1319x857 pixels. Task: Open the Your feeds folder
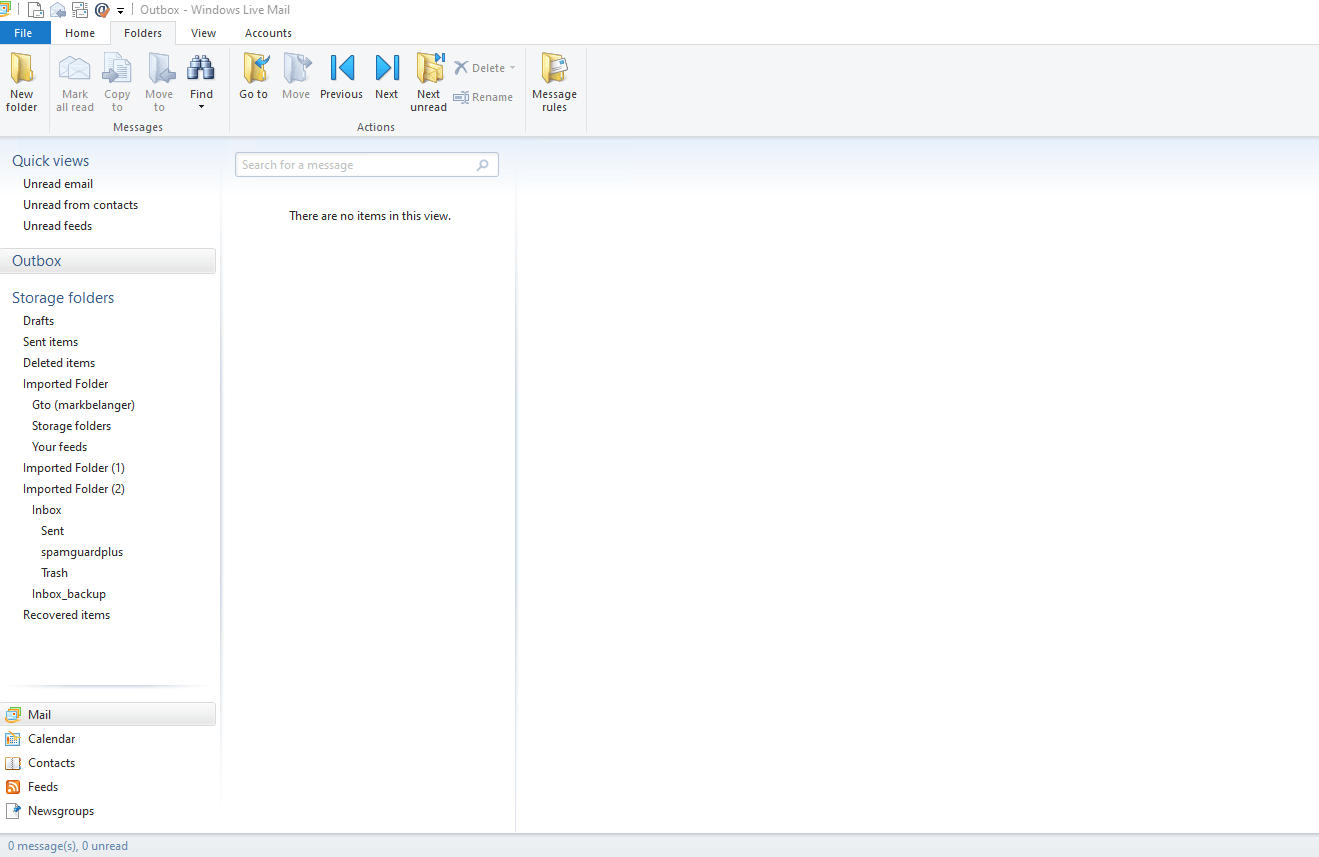[x=59, y=447]
